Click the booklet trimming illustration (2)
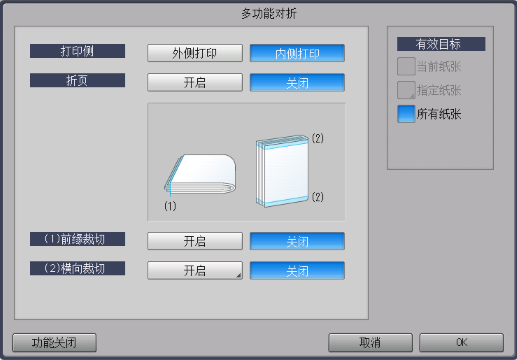 tap(282, 171)
